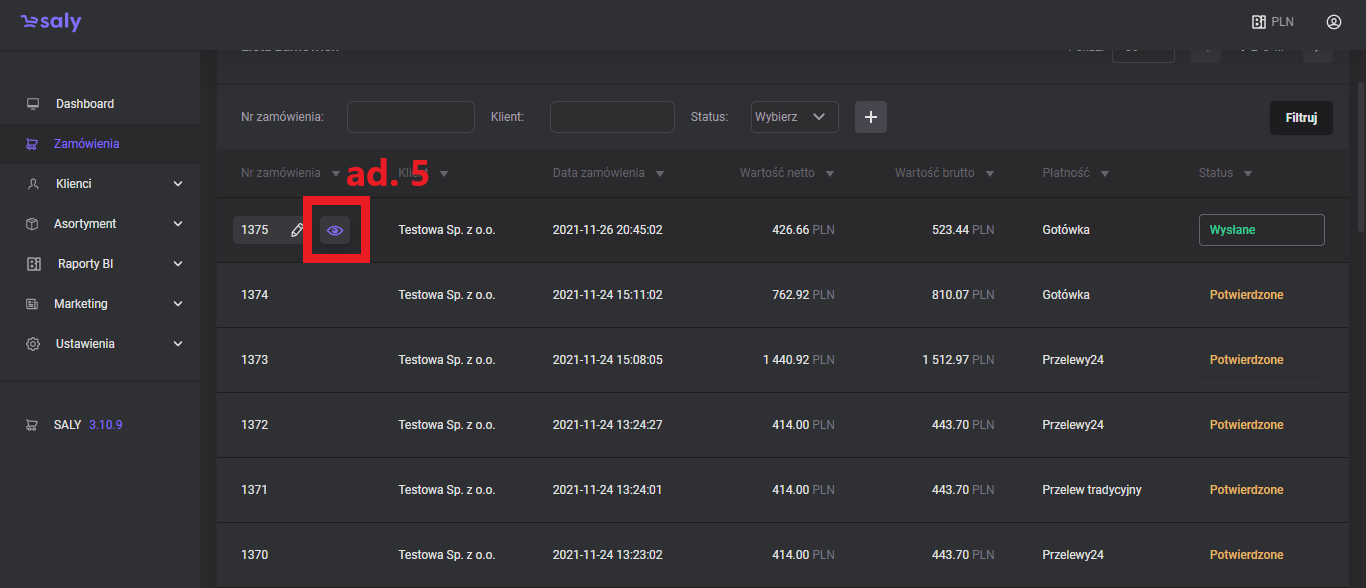This screenshot has height=588, width=1366.
Task: Sort by Data zamówienia column header
Action: click(x=598, y=173)
